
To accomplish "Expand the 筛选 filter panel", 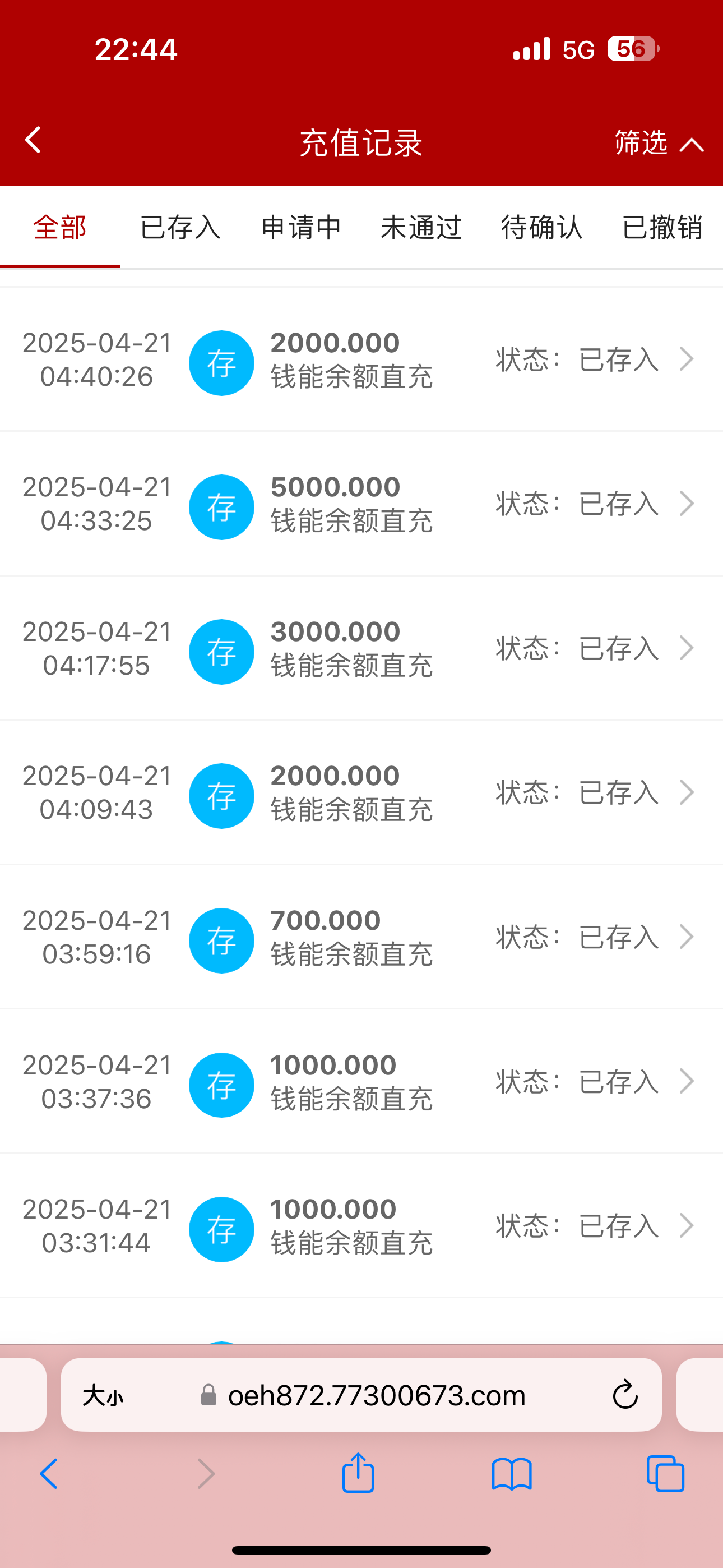I will [x=659, y=143].
